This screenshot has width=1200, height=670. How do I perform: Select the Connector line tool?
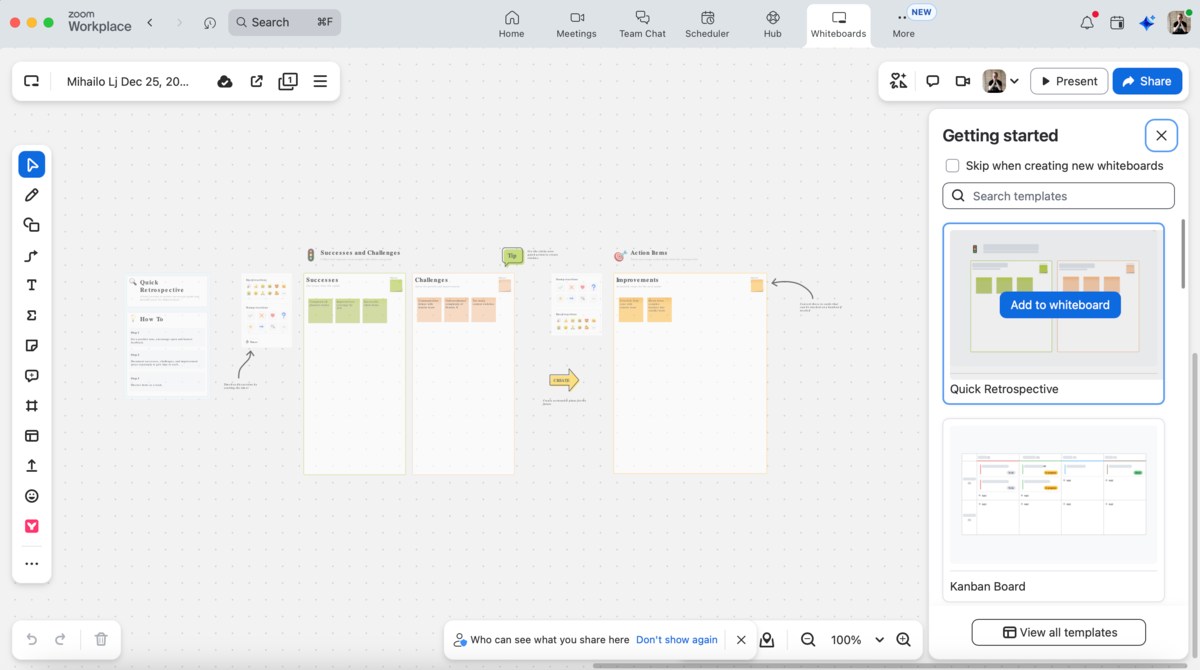(31, 256)
